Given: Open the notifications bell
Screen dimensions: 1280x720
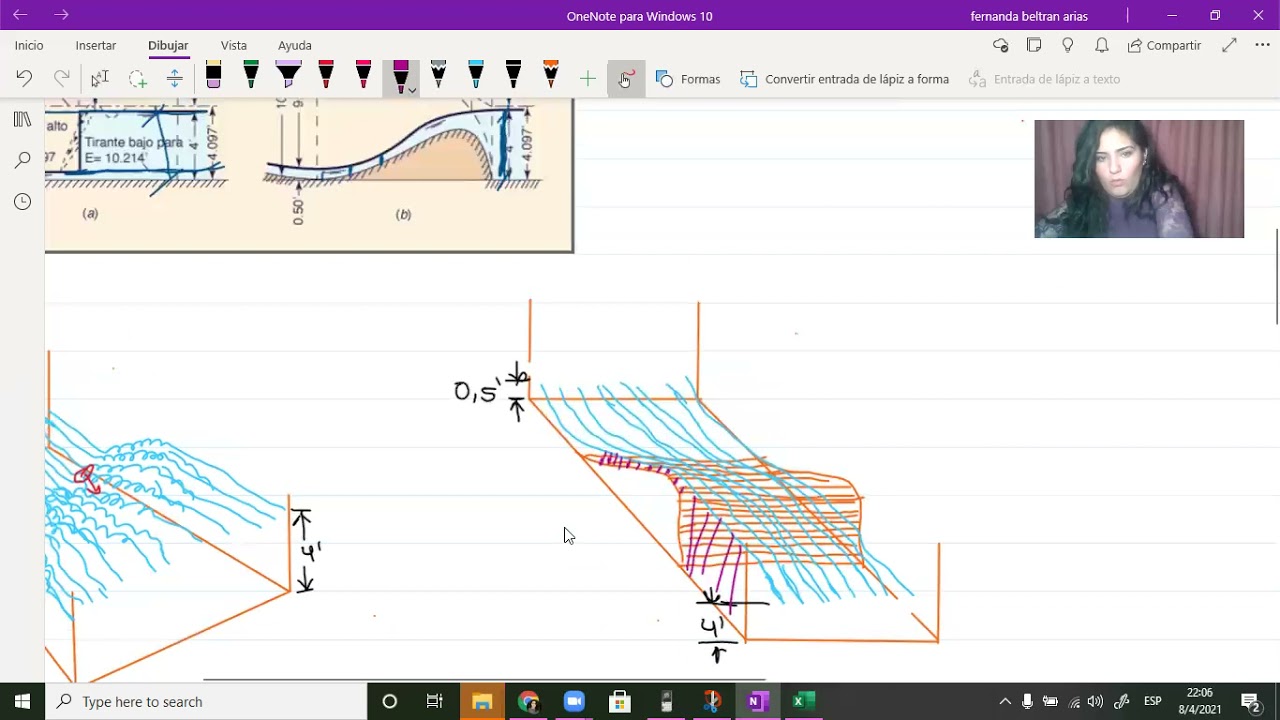Looking at the screenshot, I should pyautogui.click(x=1101, y=45).
